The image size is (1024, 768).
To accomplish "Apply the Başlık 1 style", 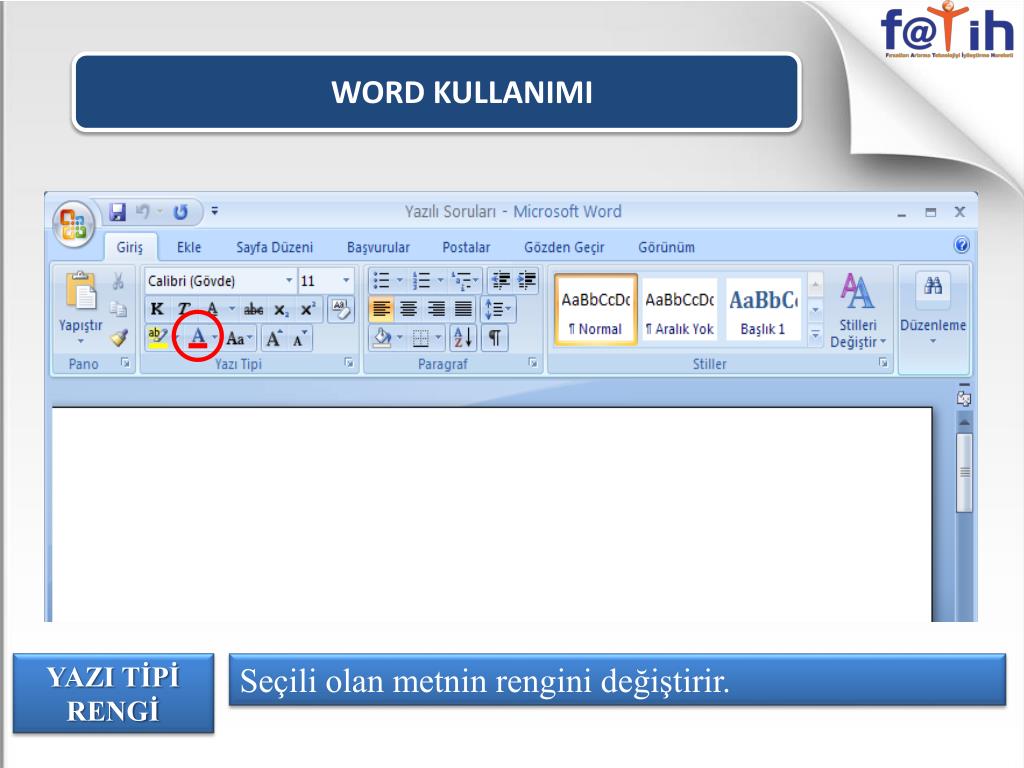I will 763,309.
